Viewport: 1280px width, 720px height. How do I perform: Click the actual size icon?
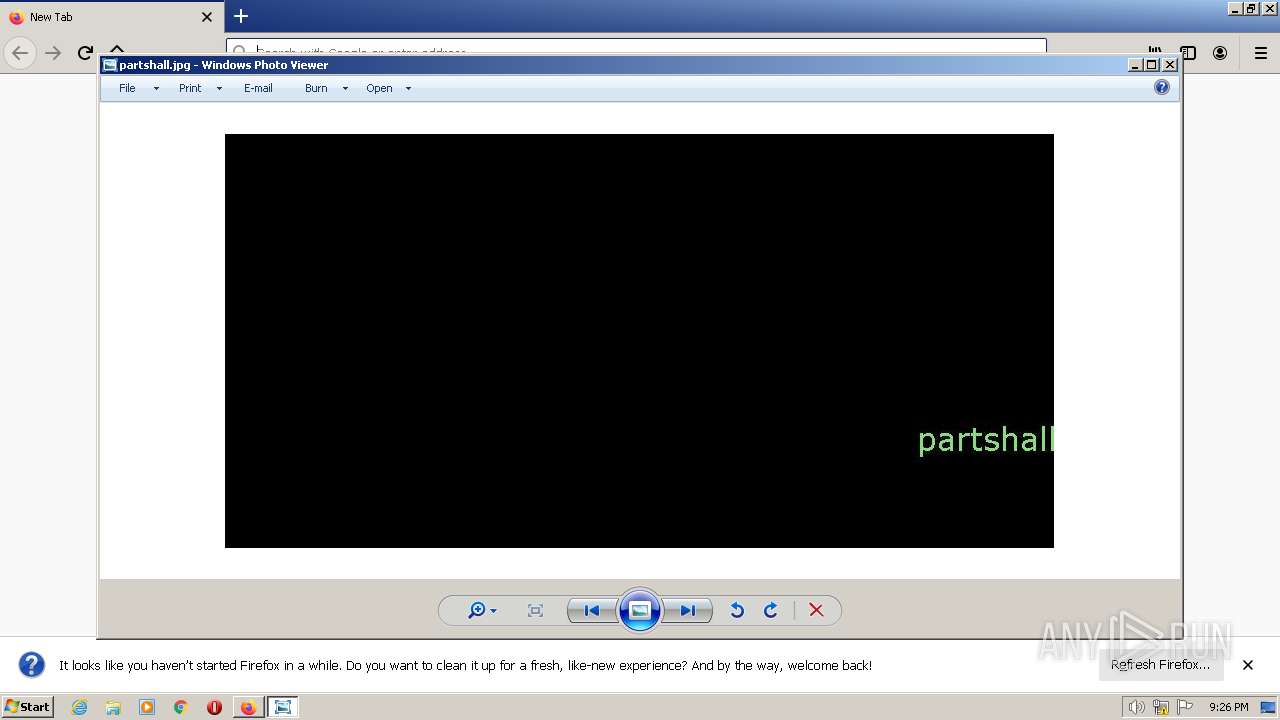point(535,610)
